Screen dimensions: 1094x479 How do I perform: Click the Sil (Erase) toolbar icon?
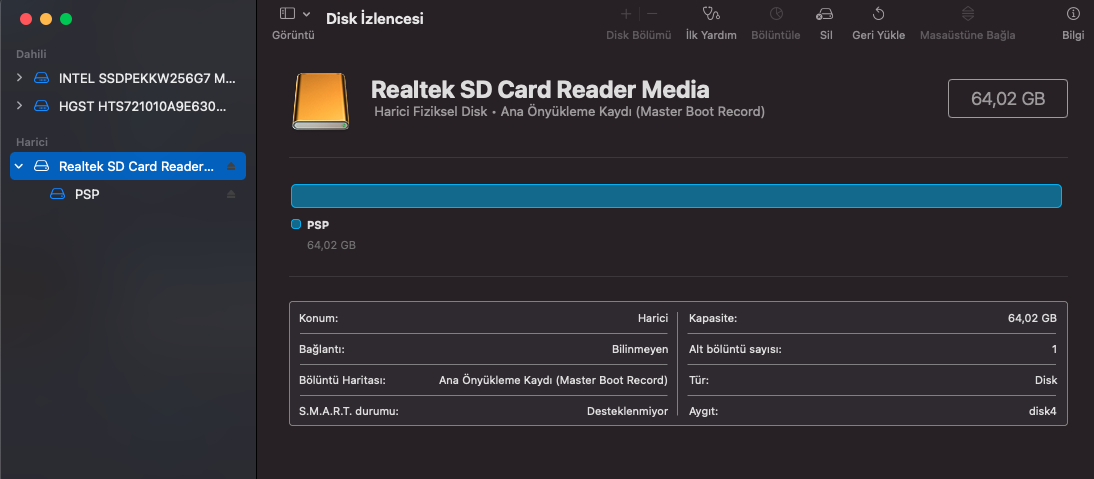pos(825,14)
